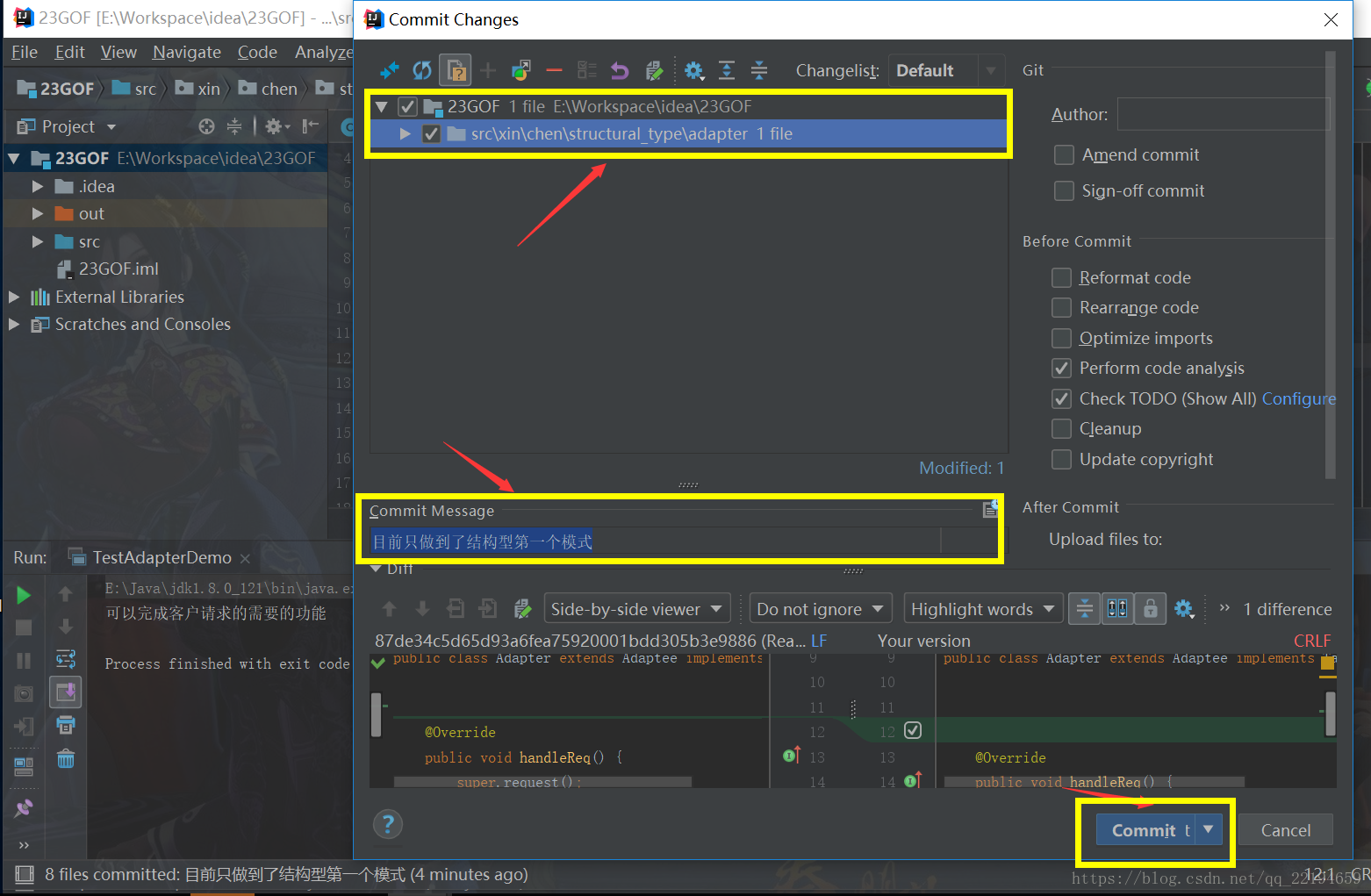
Task: Toggle Show Unversioned Files icon
Action: point(456,70)
